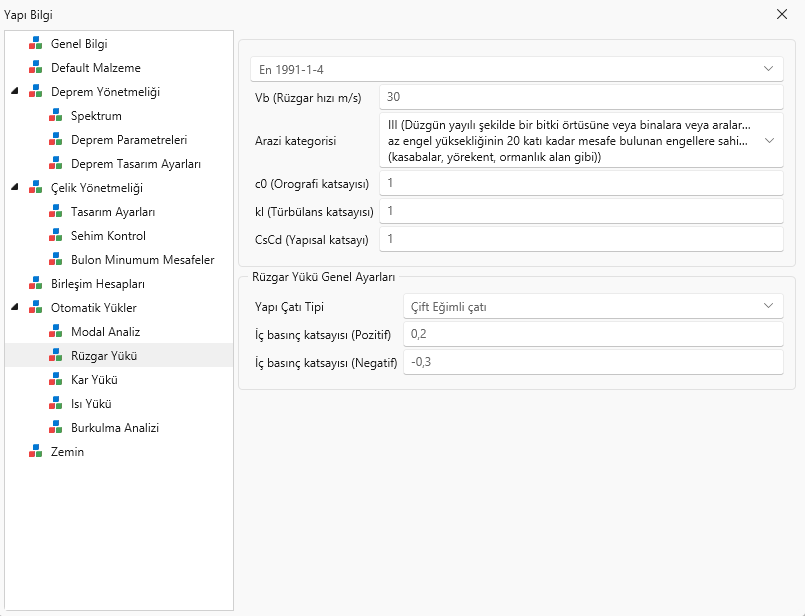Click the Sehim Kontrol block icon
This screenshot has height=616, width=805.
[x=55, y=236]
